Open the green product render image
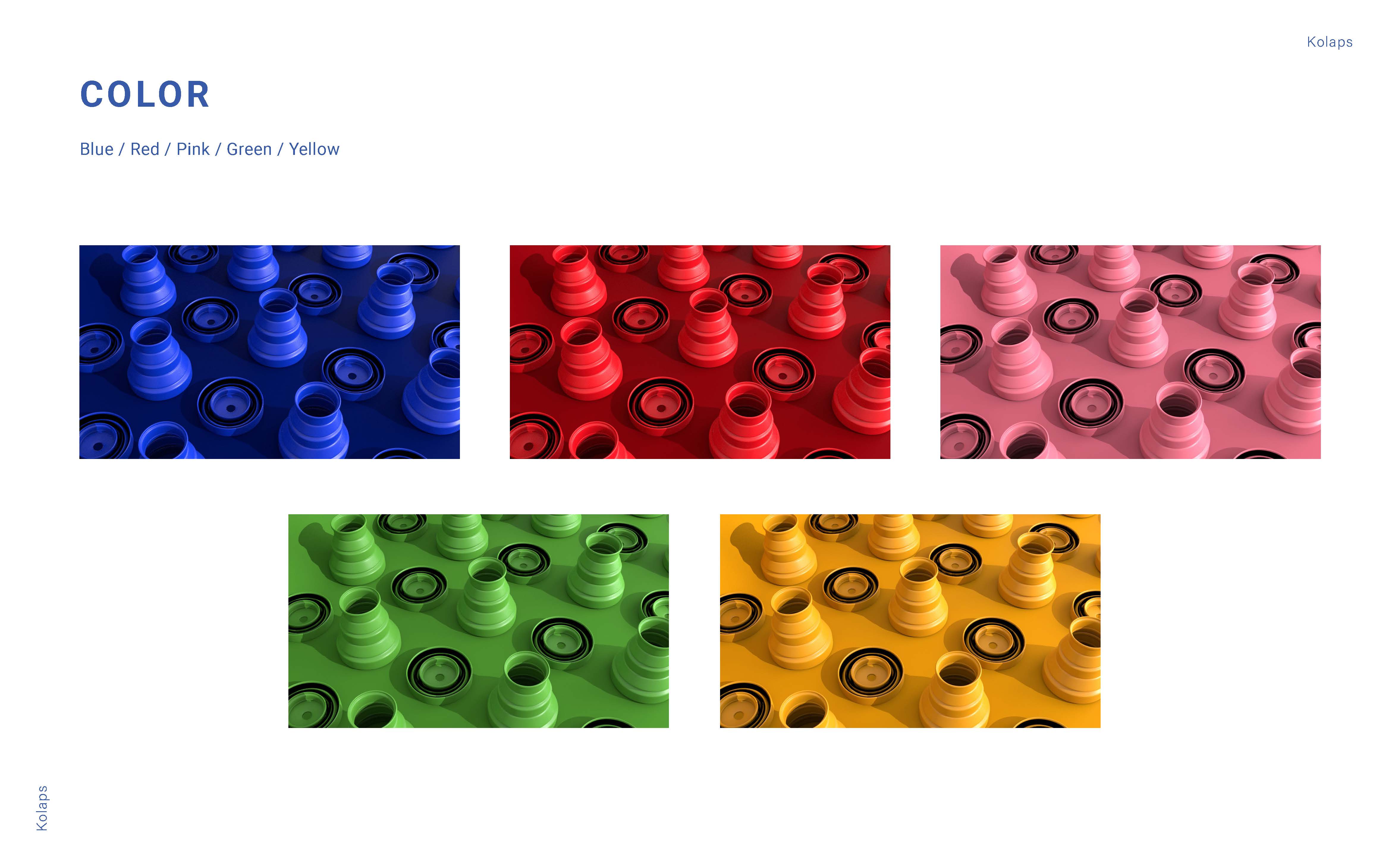This screenshot has width=1389, height=868. [478, 621]
